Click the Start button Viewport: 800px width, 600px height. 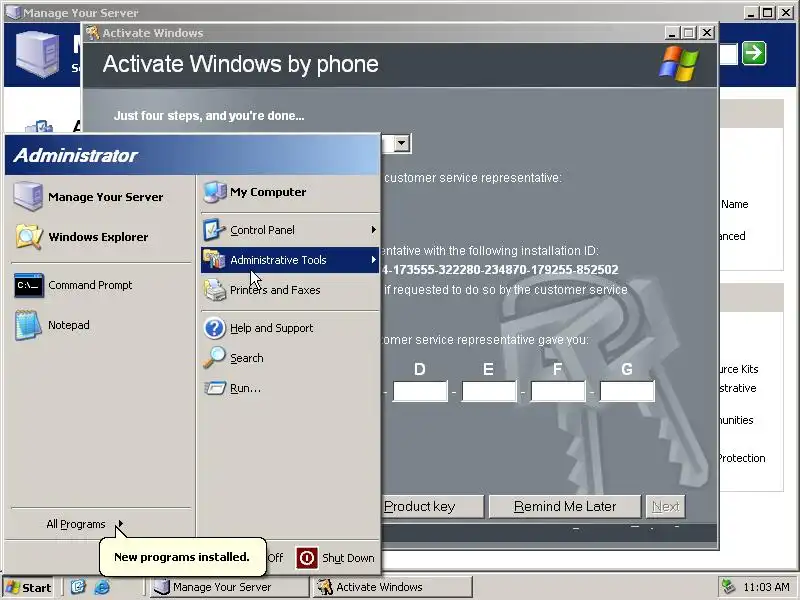click(x=29, y=587)
